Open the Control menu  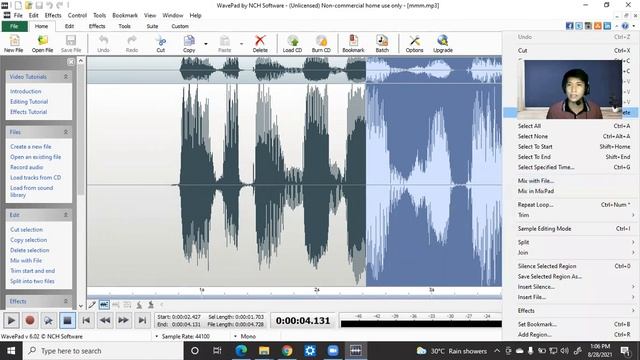pos(77,15)
